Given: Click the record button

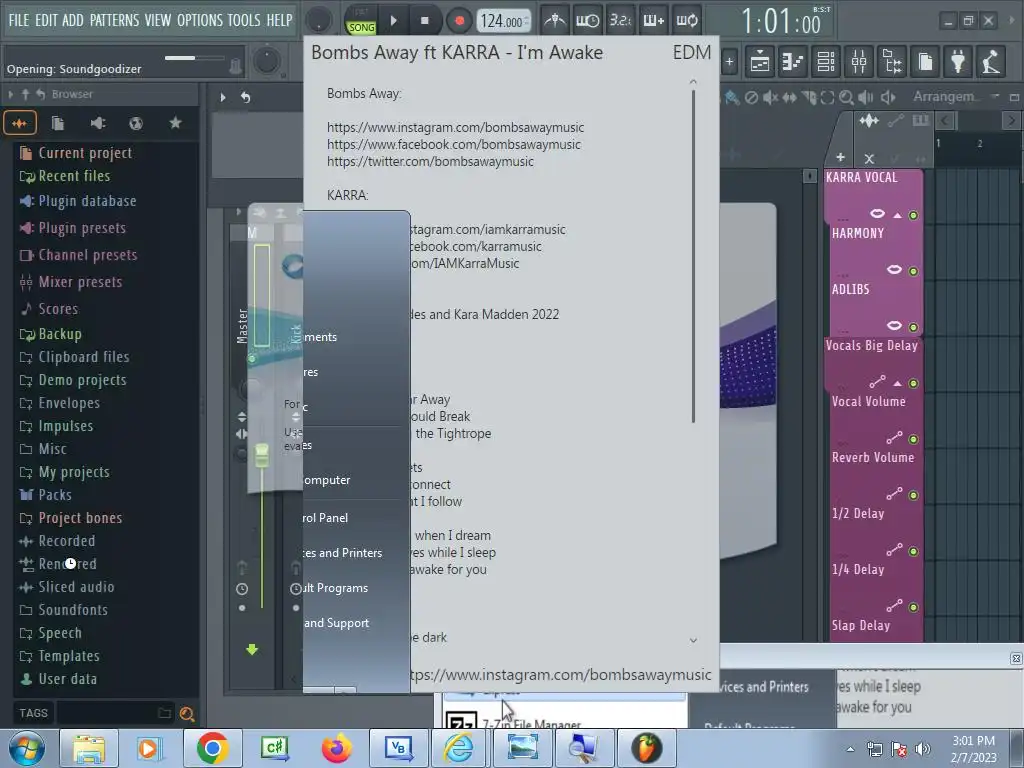Looking at the screenshot, I should tap(459, 21).
